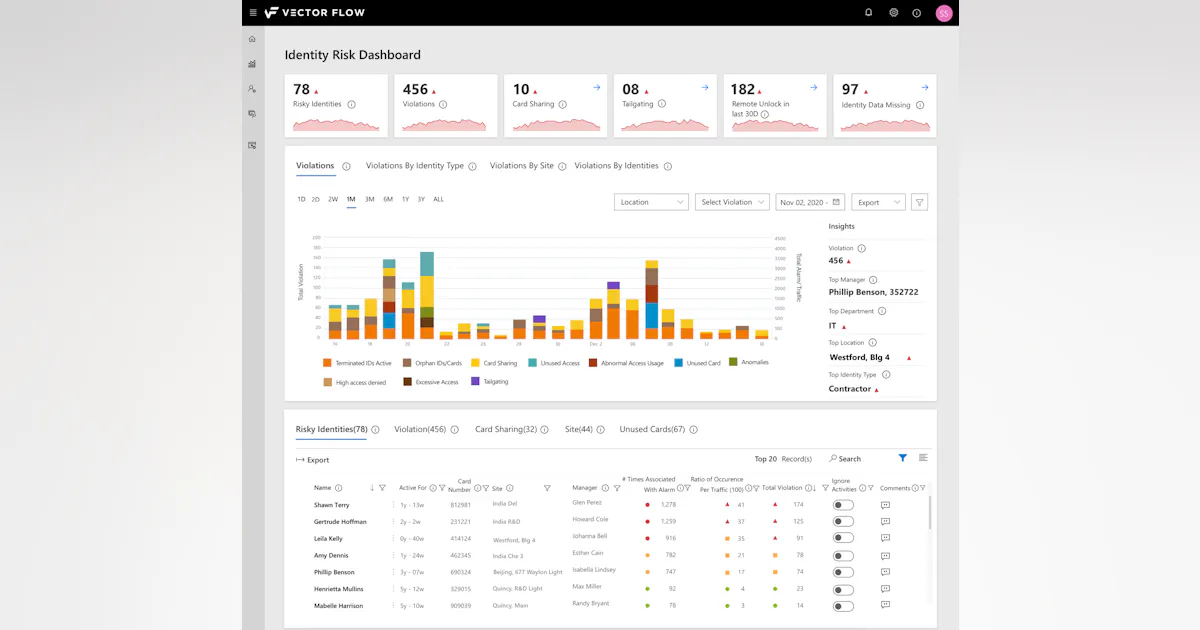The image size is (1200, 630).
Task: Toggle Ignore Activities for Phillip Benson
Action: [x=844, y=572]
